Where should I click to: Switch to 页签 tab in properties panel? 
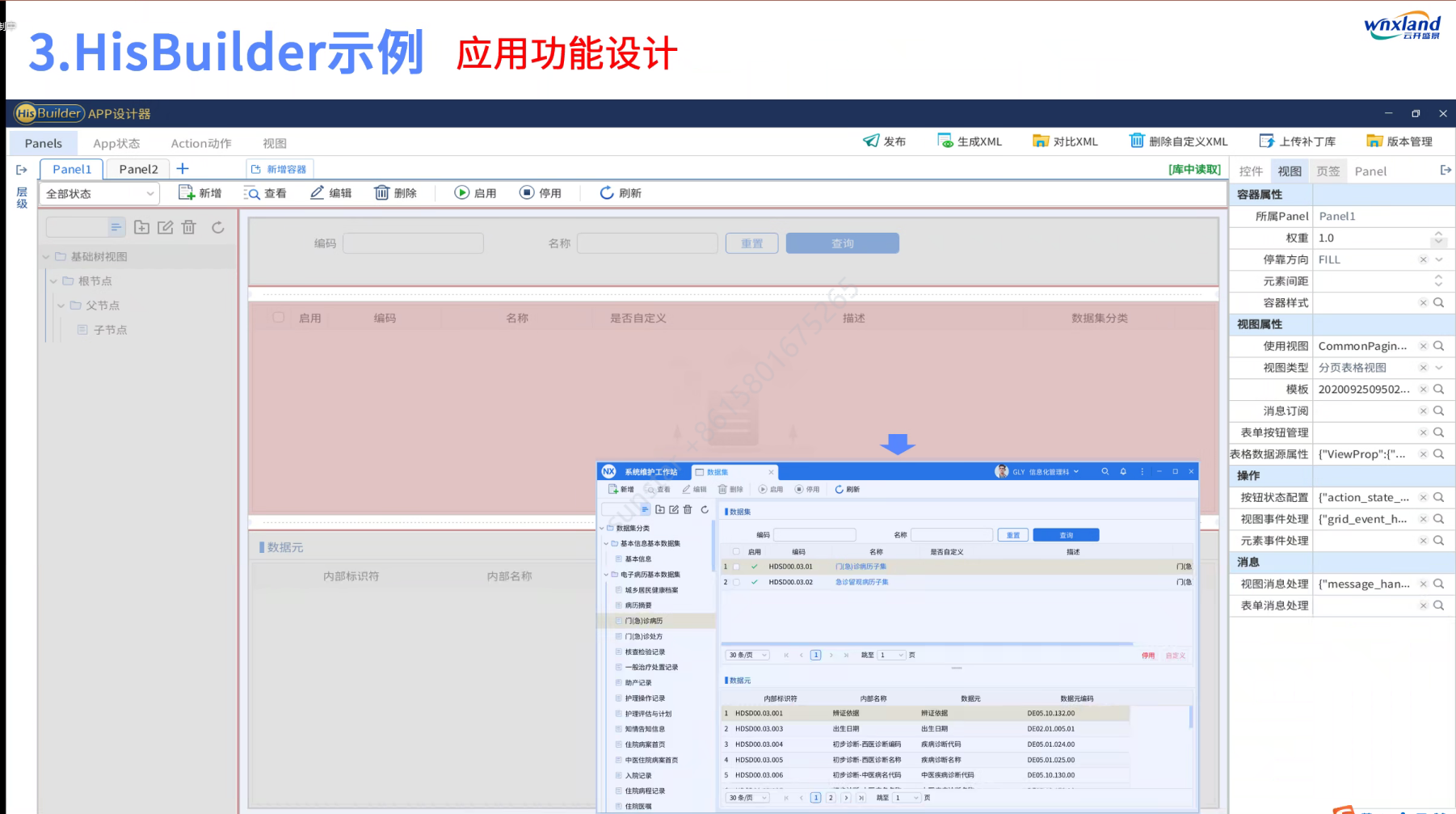pyautogui.click(x=1328, y=171)
